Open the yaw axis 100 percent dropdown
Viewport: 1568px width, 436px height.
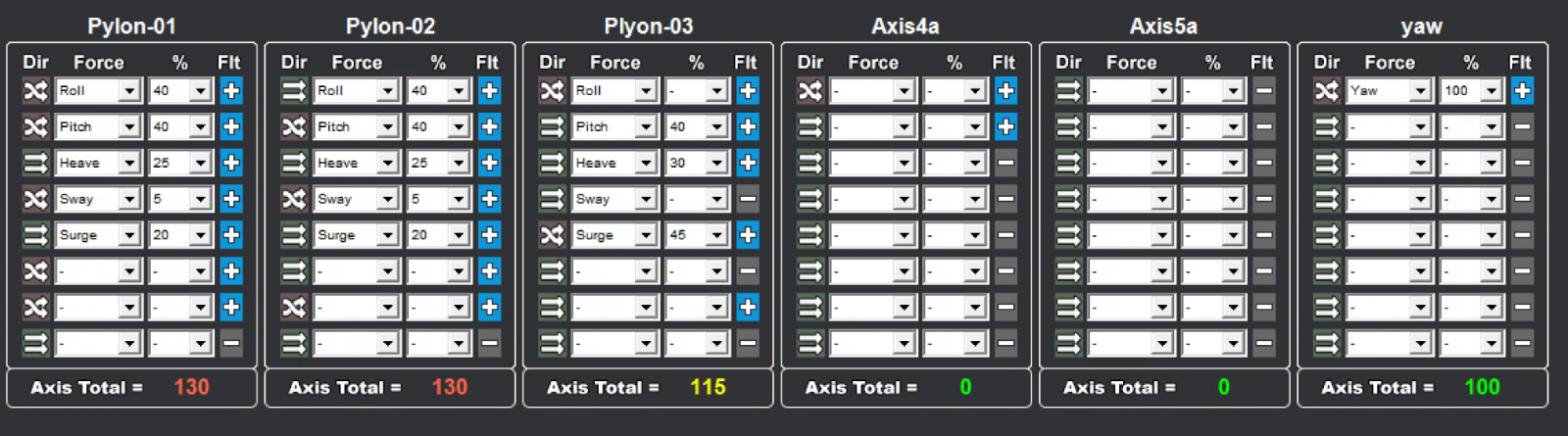(x=1491, y=91)
